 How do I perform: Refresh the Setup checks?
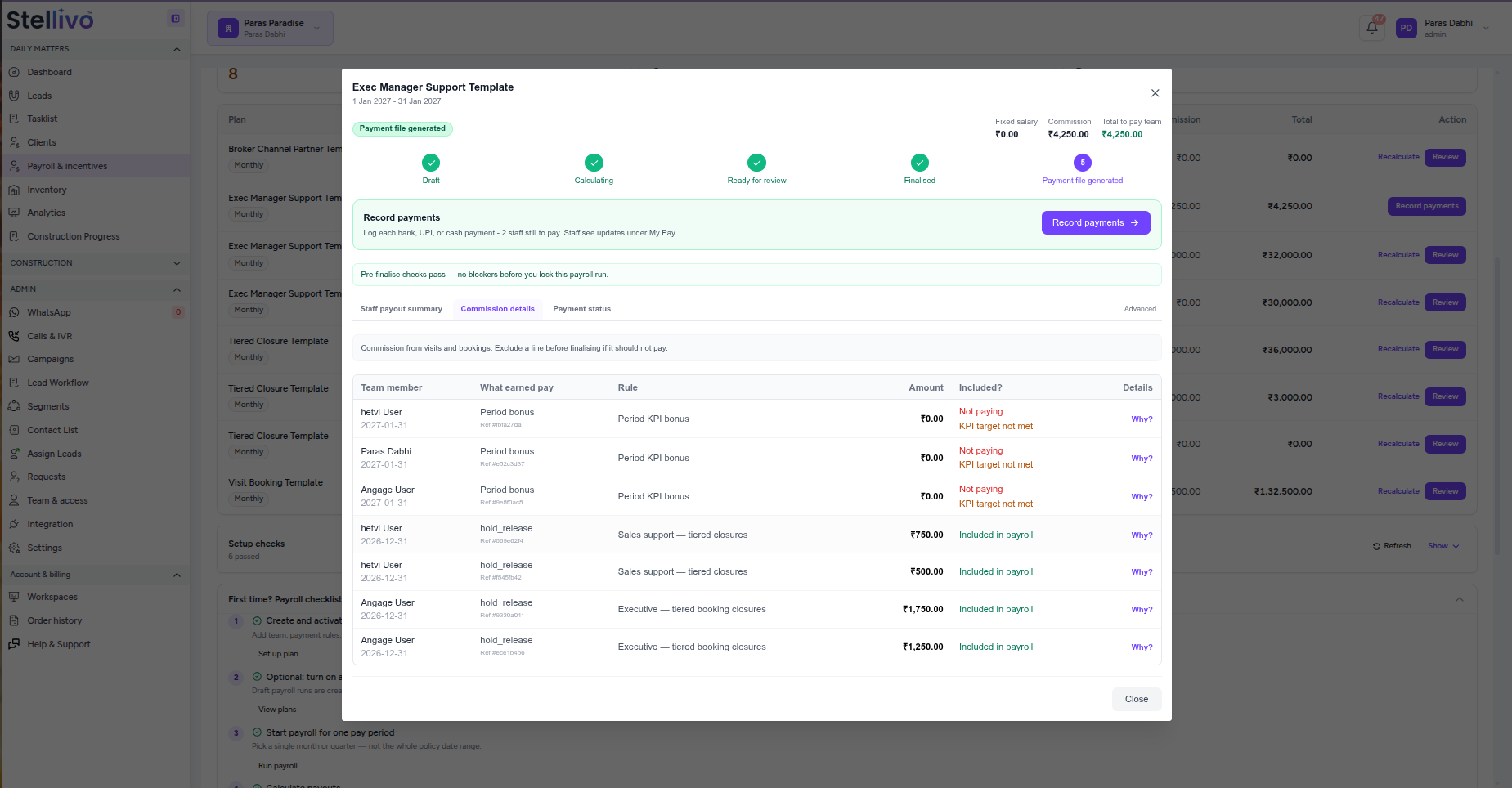tap(1392, 546)
